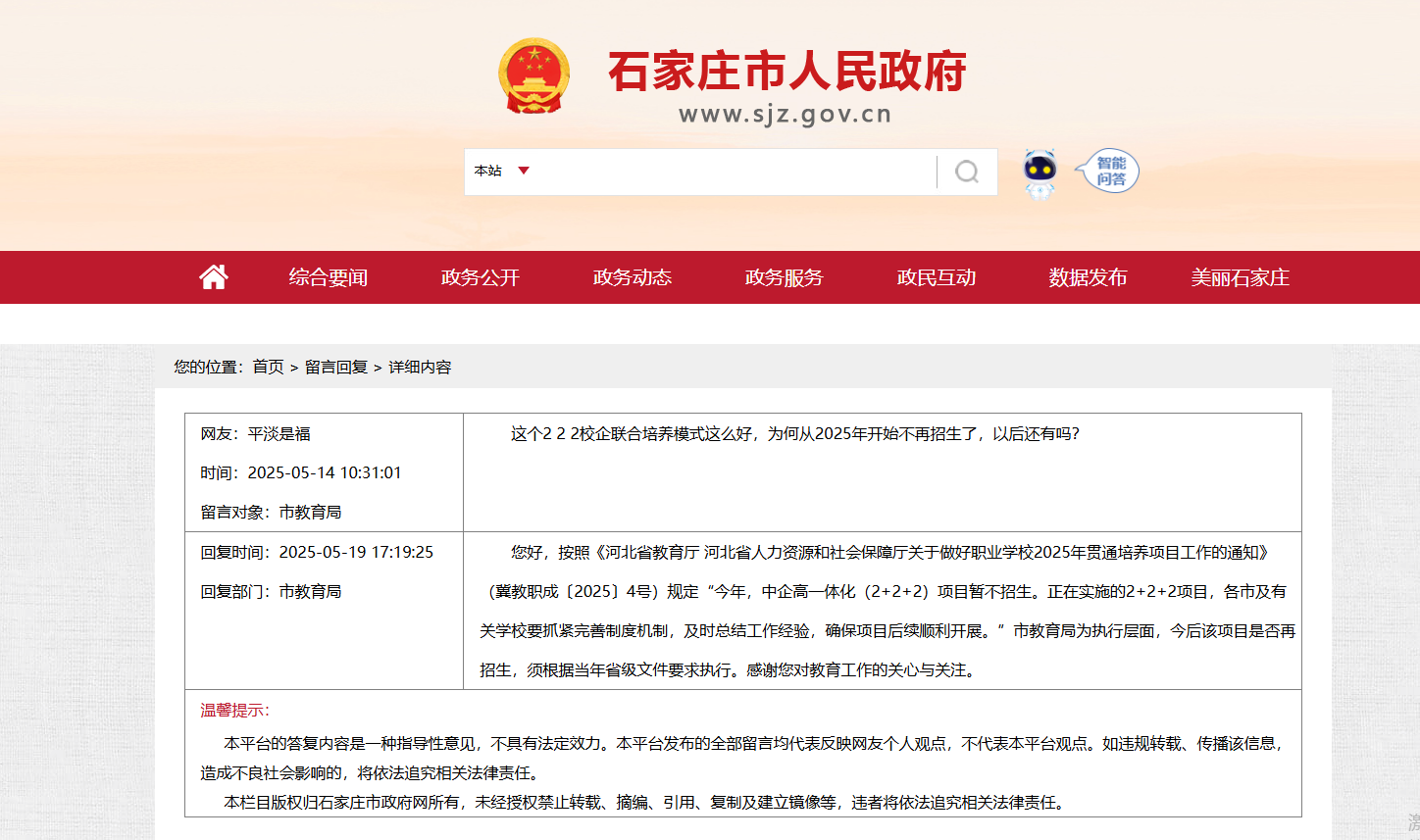
Task: Click the 数据发布 navigation item
Action: pos(1087,277)
